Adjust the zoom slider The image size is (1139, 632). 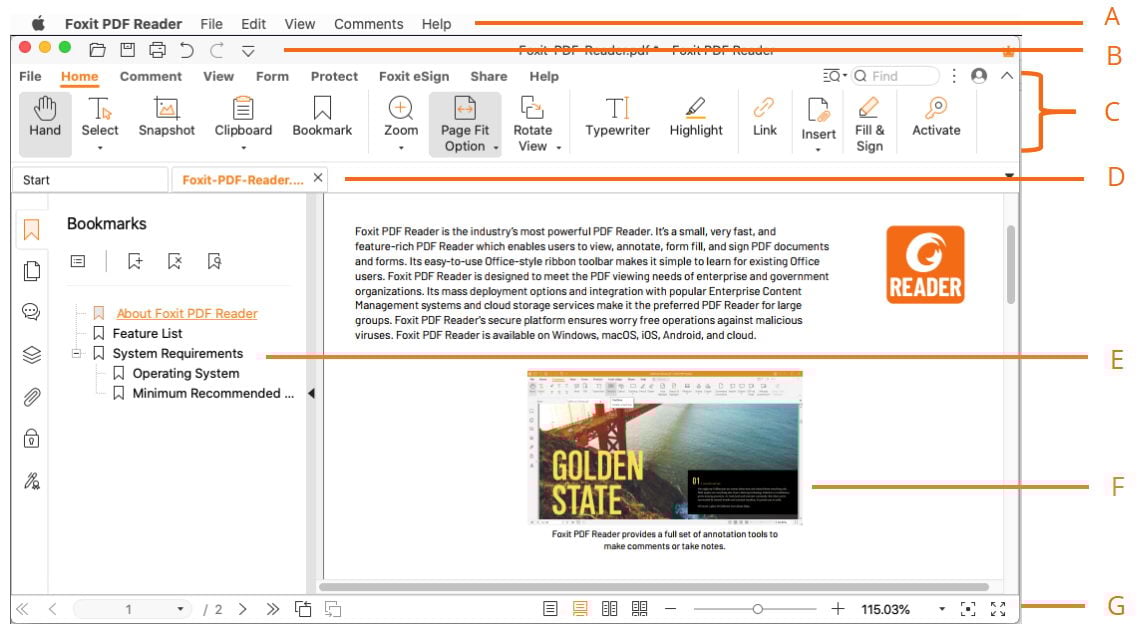click(x=758, y=607)
